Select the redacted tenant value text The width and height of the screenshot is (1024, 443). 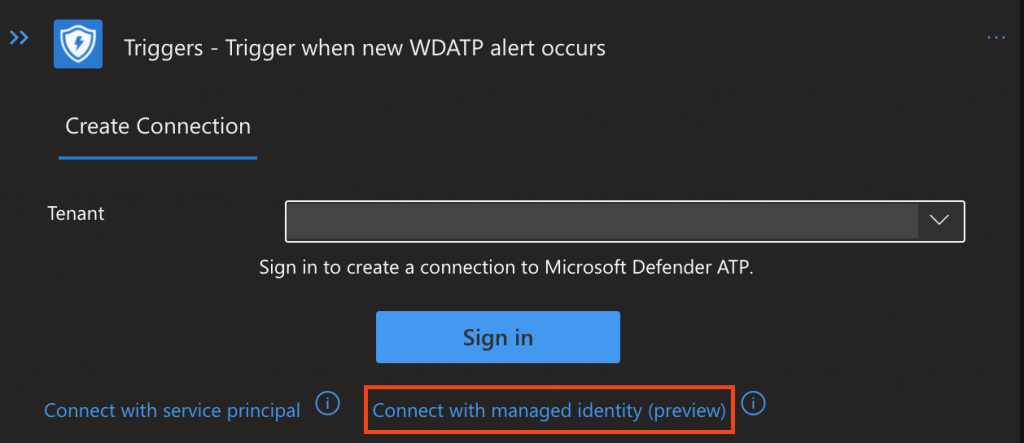point(600,221)
